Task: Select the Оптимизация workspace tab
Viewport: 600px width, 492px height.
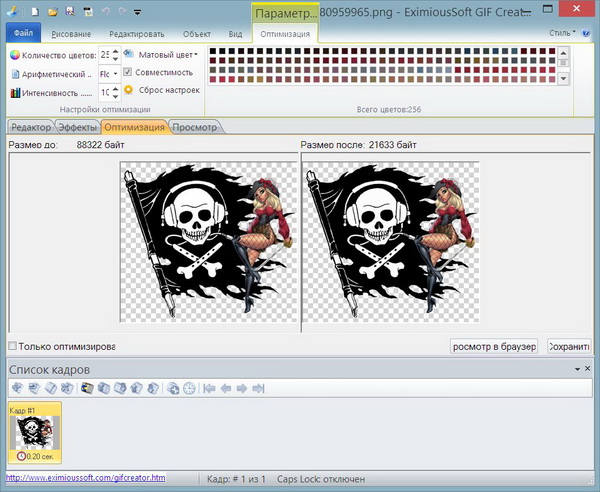Action: (134, 127)
